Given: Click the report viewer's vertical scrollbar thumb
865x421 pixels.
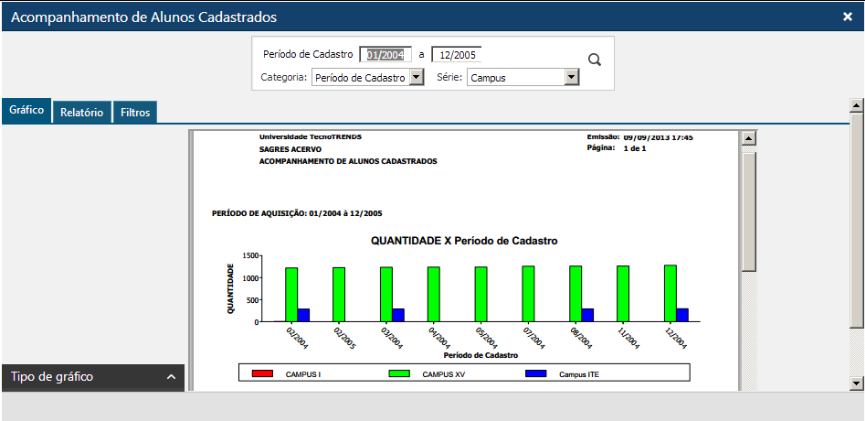Looking at the screenshot, I should click(748, 210).
